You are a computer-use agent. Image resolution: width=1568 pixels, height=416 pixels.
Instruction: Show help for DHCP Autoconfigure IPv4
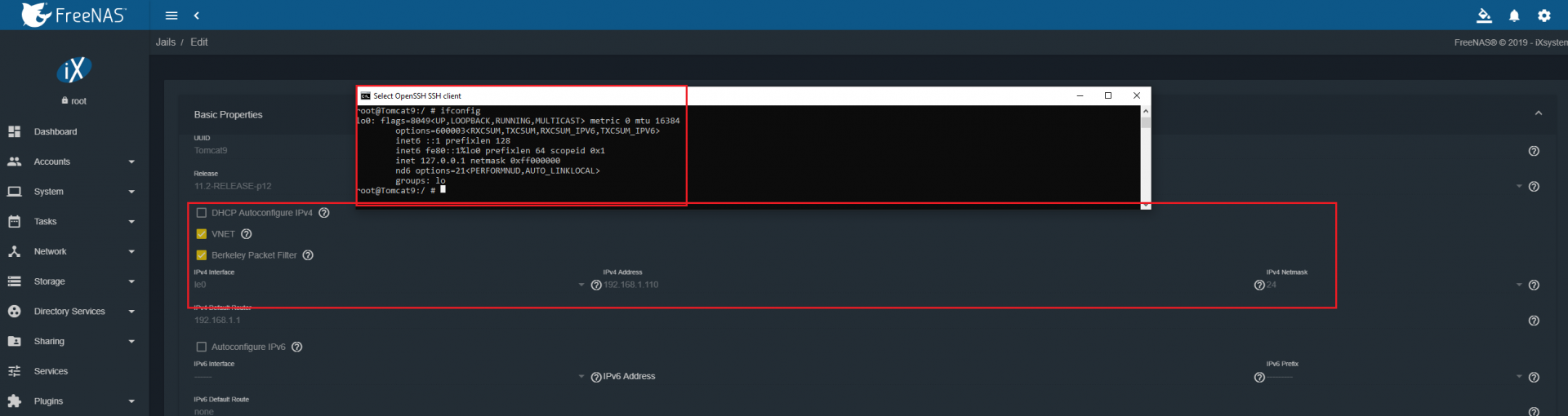click(324, 213)
